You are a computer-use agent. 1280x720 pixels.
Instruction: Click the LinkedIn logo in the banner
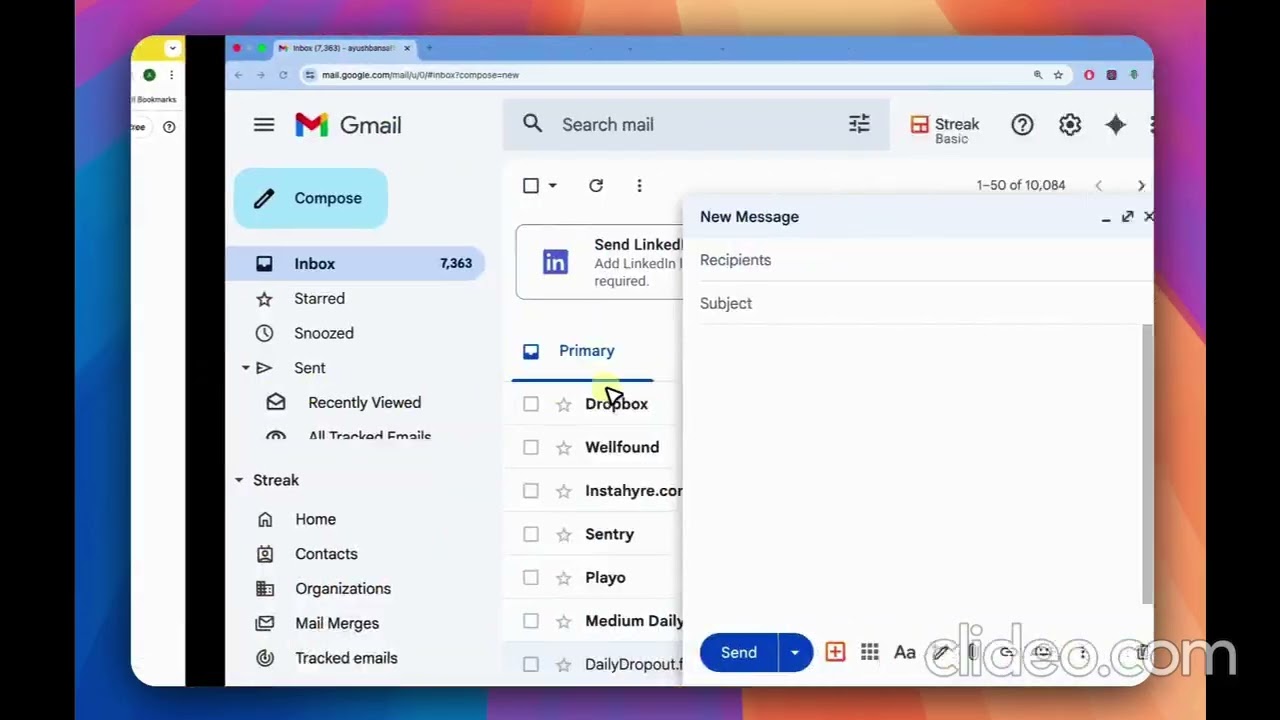tap(555, 262)
